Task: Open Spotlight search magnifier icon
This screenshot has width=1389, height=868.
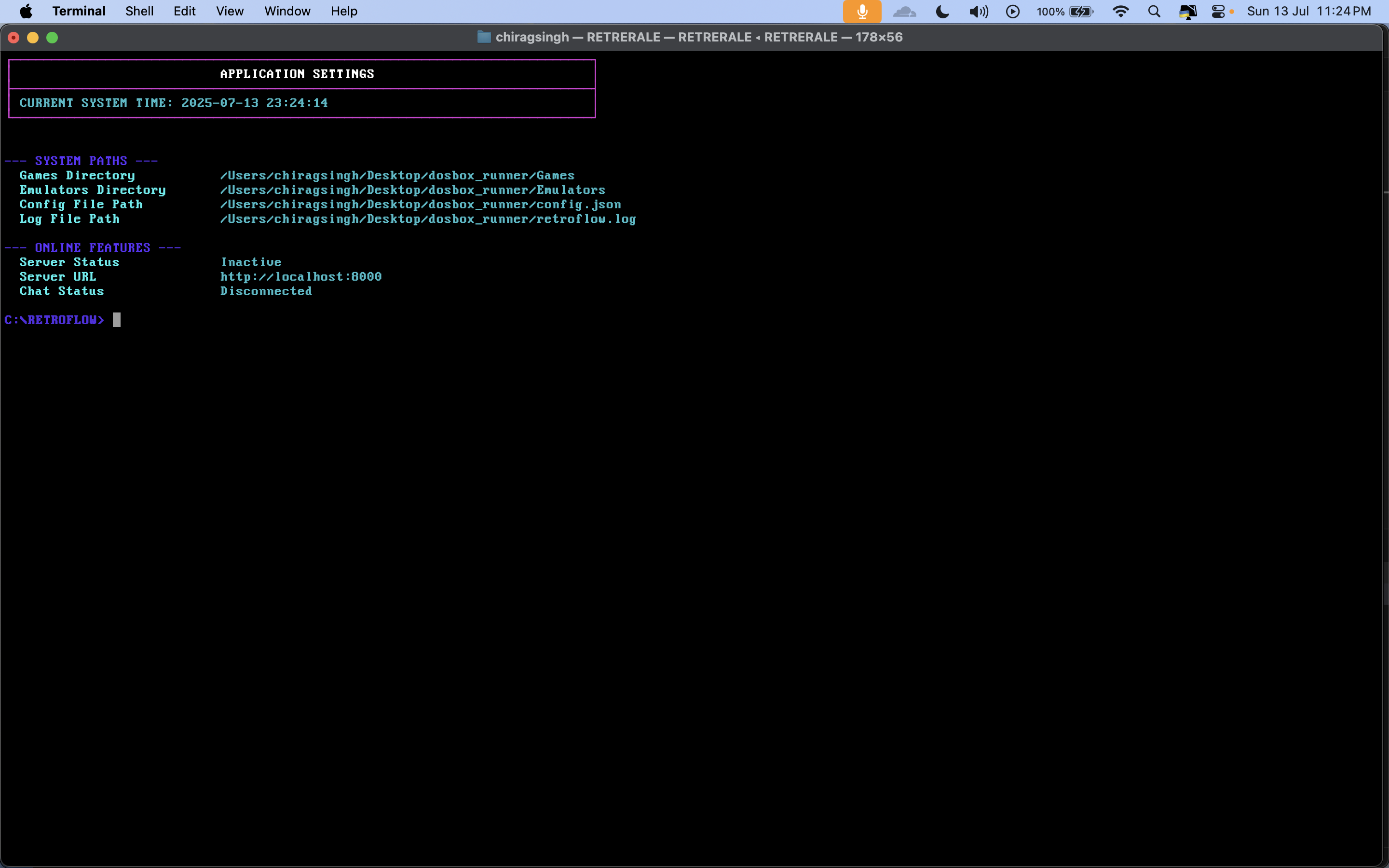Action: point(1154,12)
